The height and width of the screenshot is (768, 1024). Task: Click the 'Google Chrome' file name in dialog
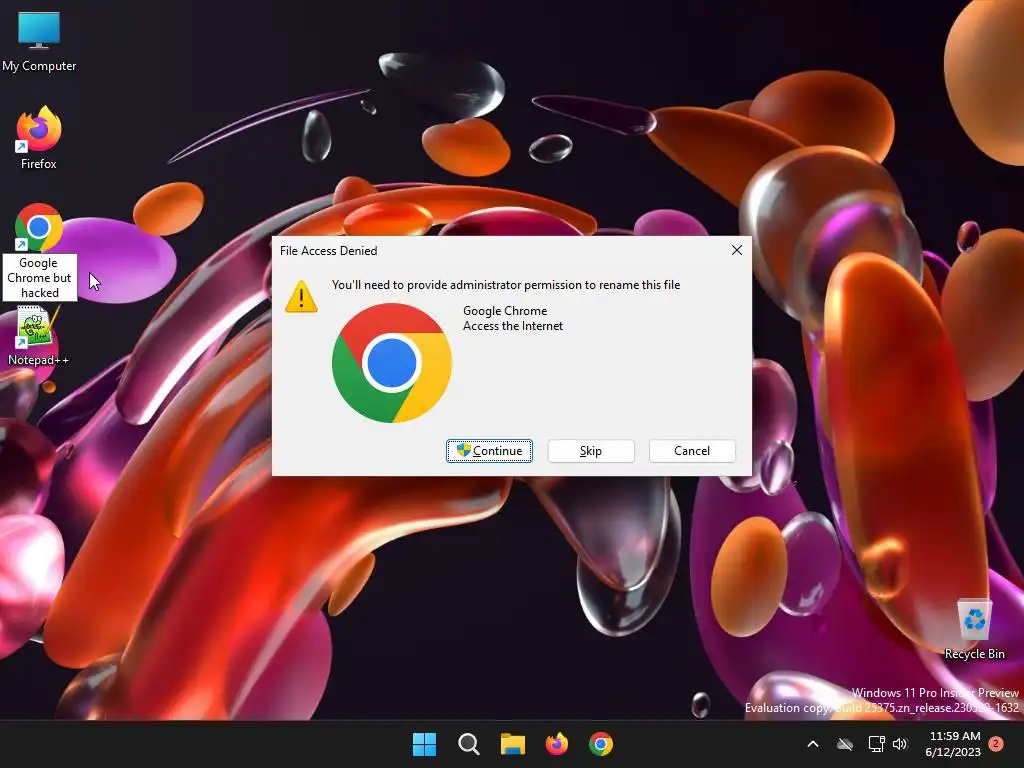click(505, 311)
